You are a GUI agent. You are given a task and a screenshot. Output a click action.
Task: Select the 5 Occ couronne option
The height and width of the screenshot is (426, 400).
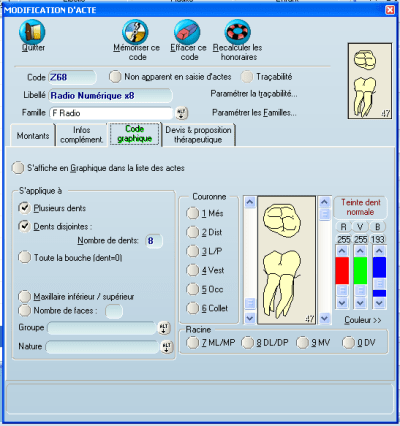coord(192,289)
